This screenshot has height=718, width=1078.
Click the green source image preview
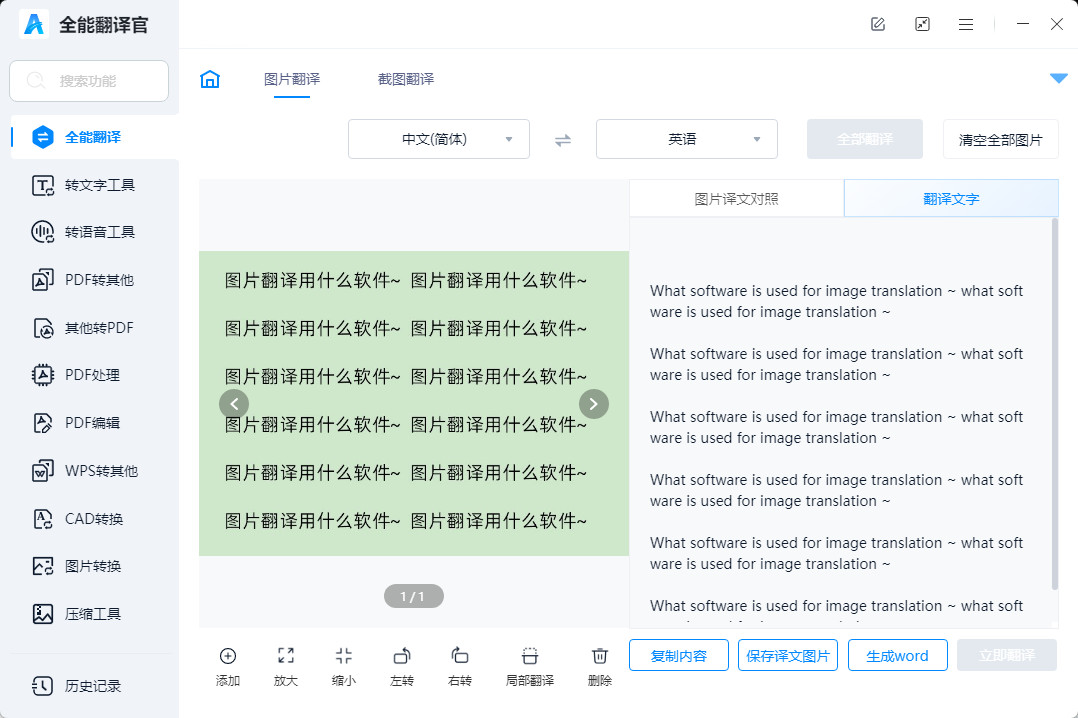pos(414,404)
